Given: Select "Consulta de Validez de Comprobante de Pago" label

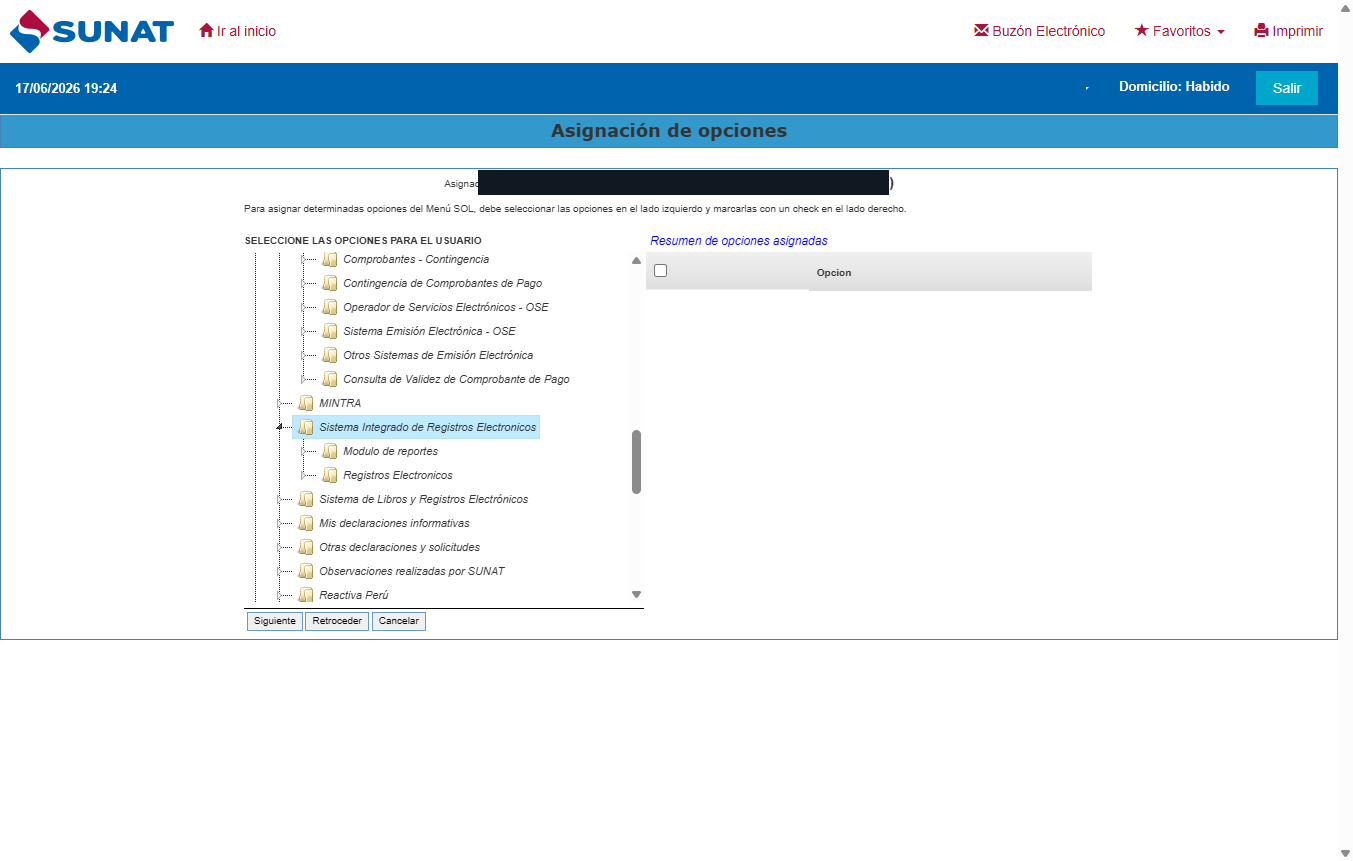Looking at the screenshot, I should coord(457,379).
